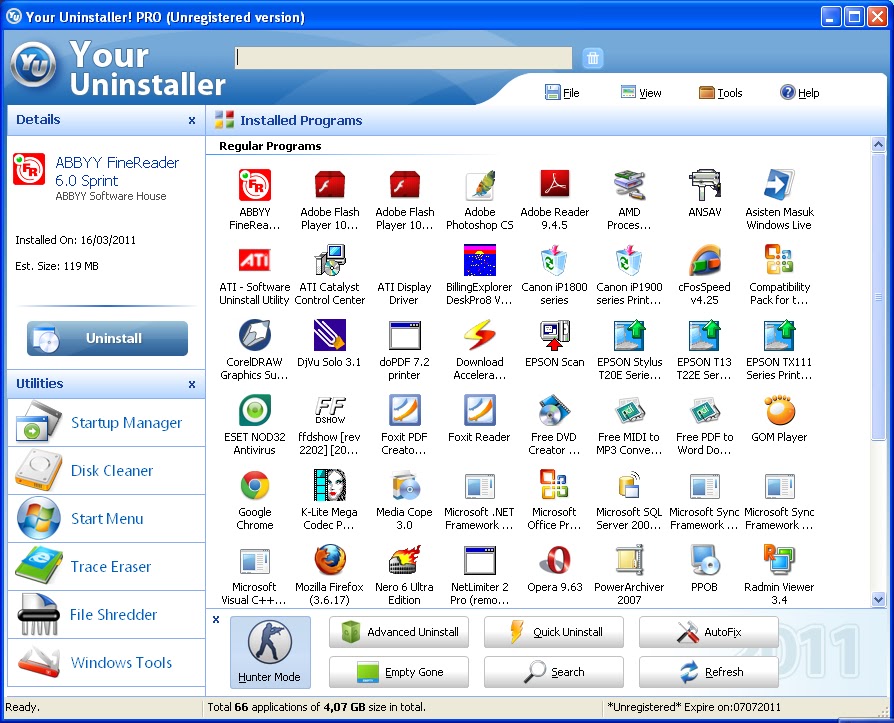This screenshot has width=894, height=723.
Task: Select Foxit Reader icon
Action: (x=479, y=410)
